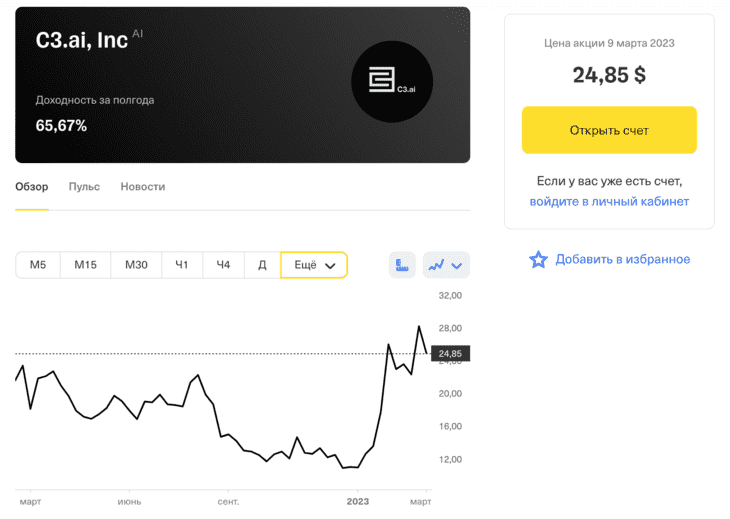This screenshot has width=730, height=519.
Task: Open chart type dropdown arrow
Action: pyautogui.click(x=457, y=265)
